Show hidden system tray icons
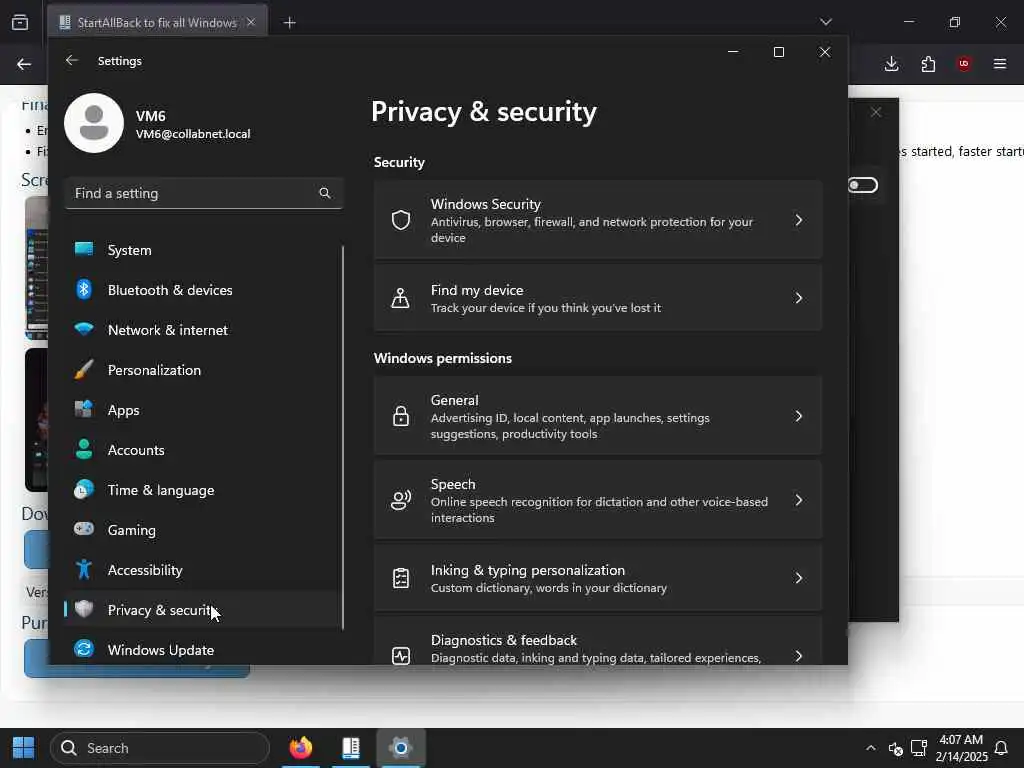1024x768 pixels. pos(871,748)
